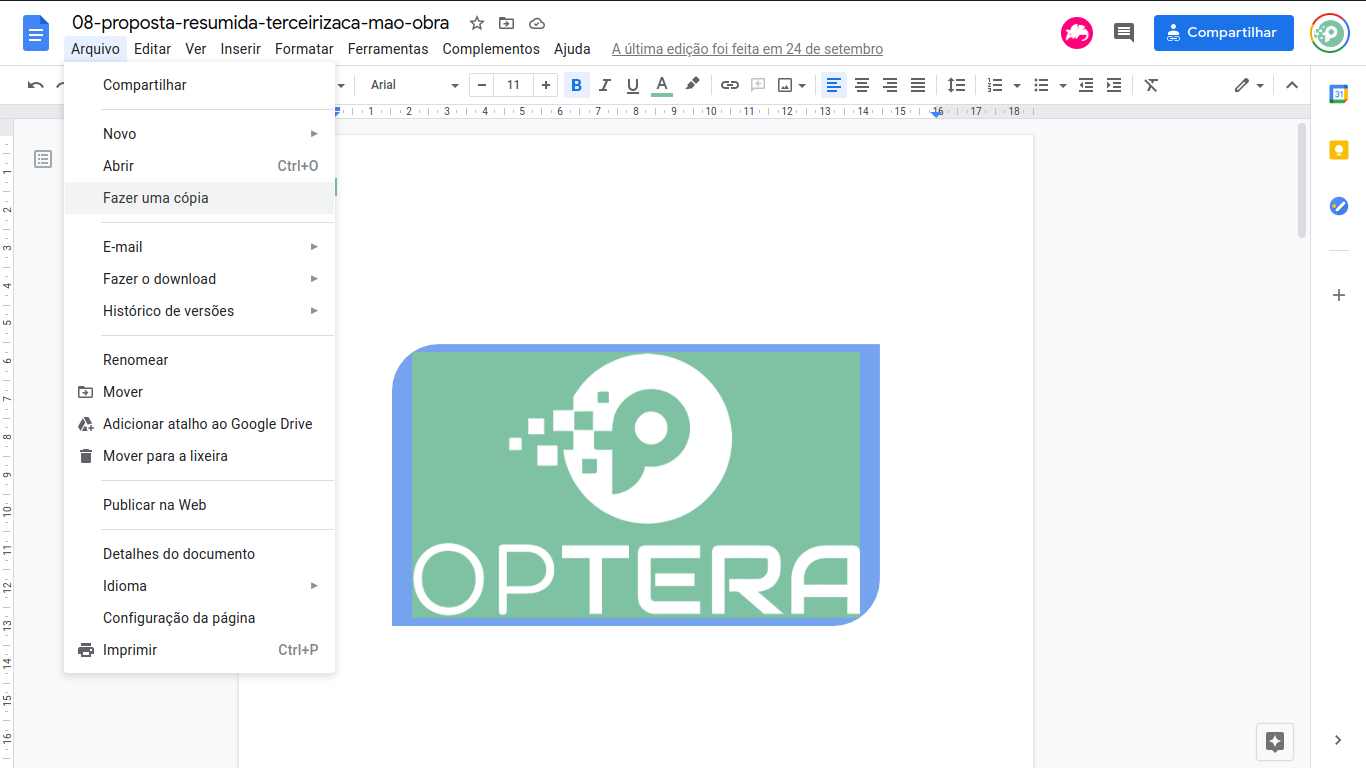
Task: Star the document with the star icon
Action: click(477, 23)
